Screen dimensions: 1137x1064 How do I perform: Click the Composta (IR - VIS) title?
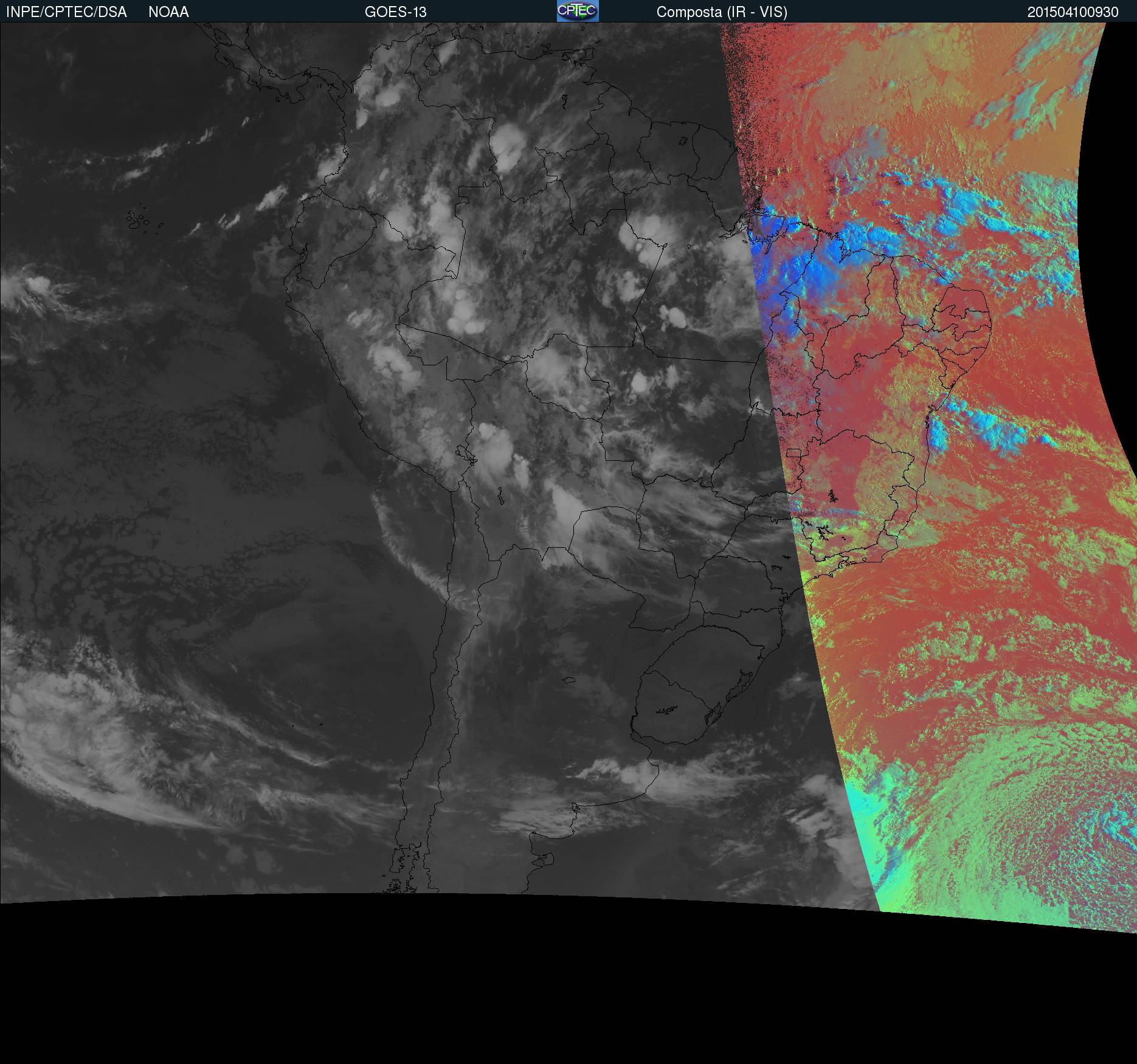click(722, 12)
